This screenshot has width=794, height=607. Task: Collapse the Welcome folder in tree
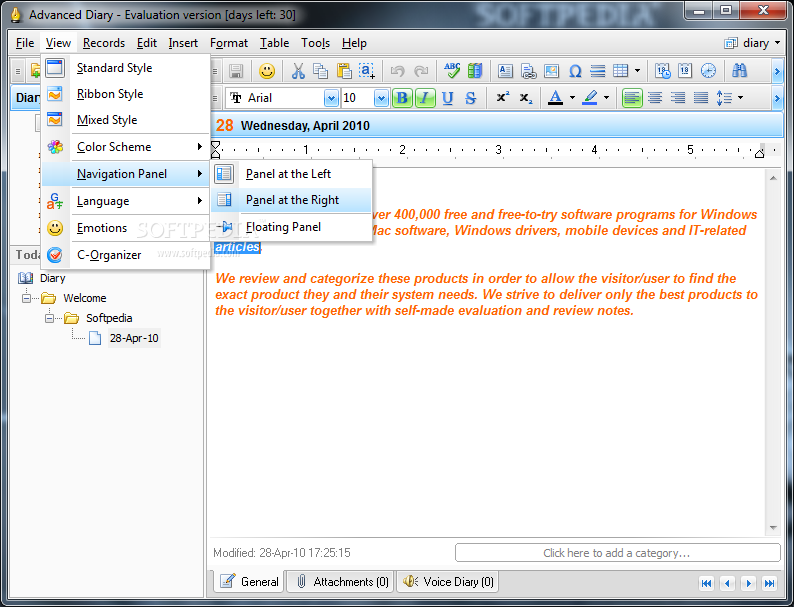26,298
